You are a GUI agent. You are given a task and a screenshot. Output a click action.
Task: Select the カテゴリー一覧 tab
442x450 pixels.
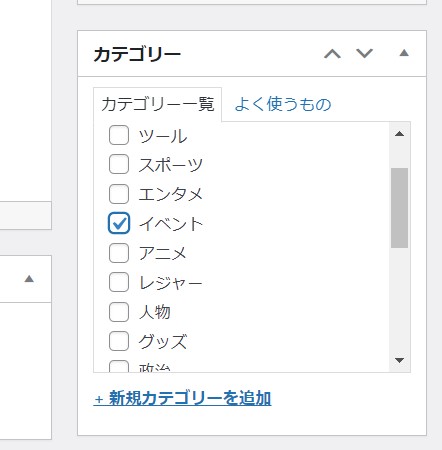coord(157,104)
